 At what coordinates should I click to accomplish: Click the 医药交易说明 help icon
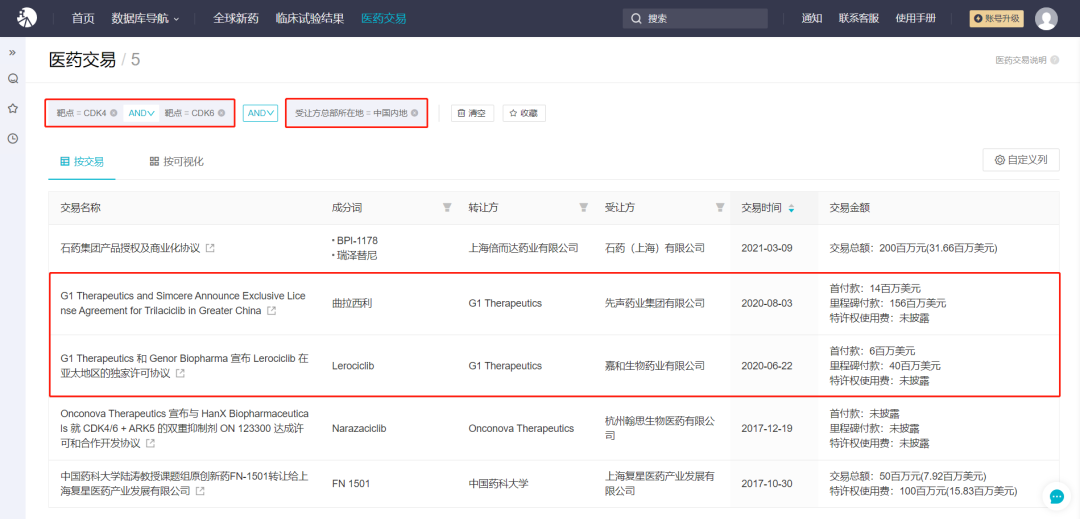(x=1054, y=60)
